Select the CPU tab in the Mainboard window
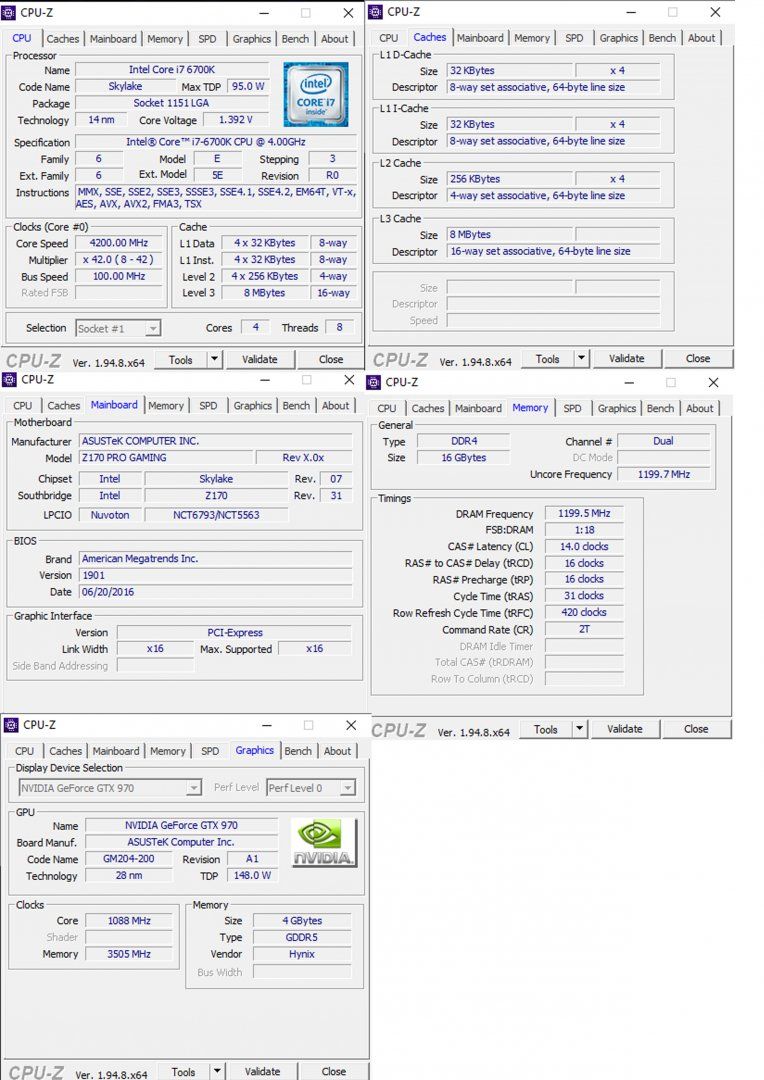This screenshot has height=1080, width=764. point(23,406)
